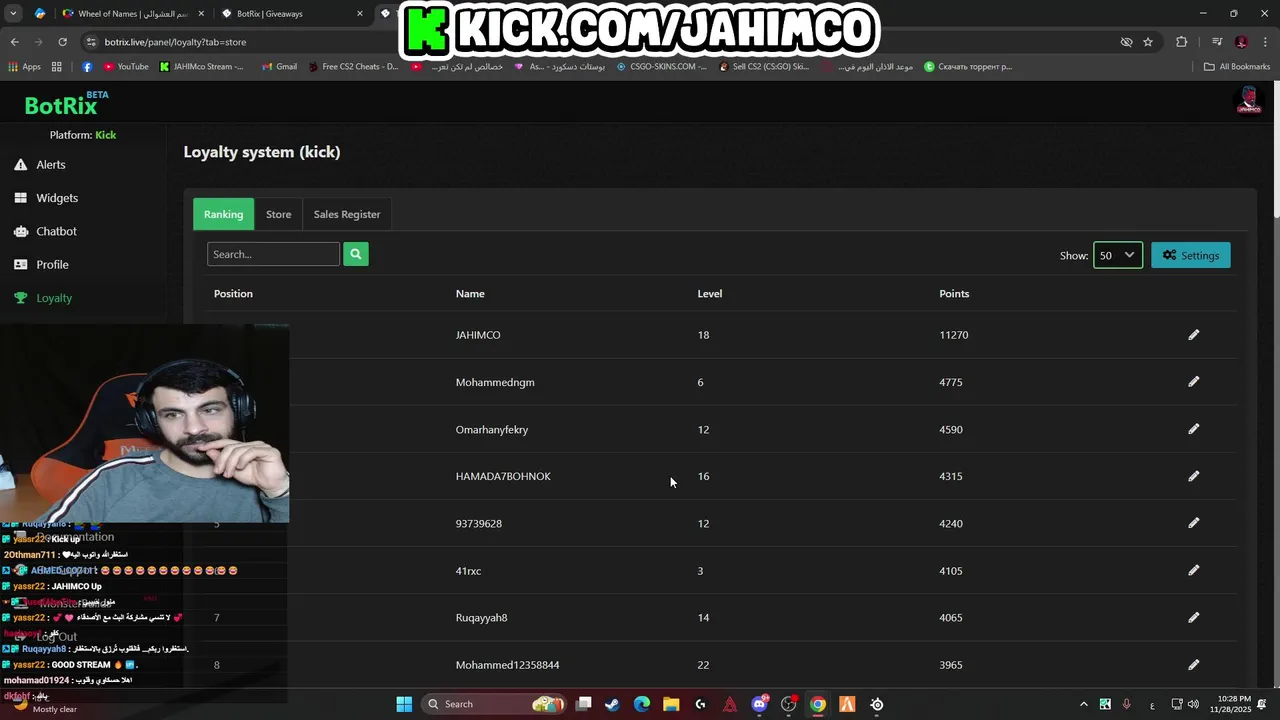Open the Sales Register tab

(347, 214)
